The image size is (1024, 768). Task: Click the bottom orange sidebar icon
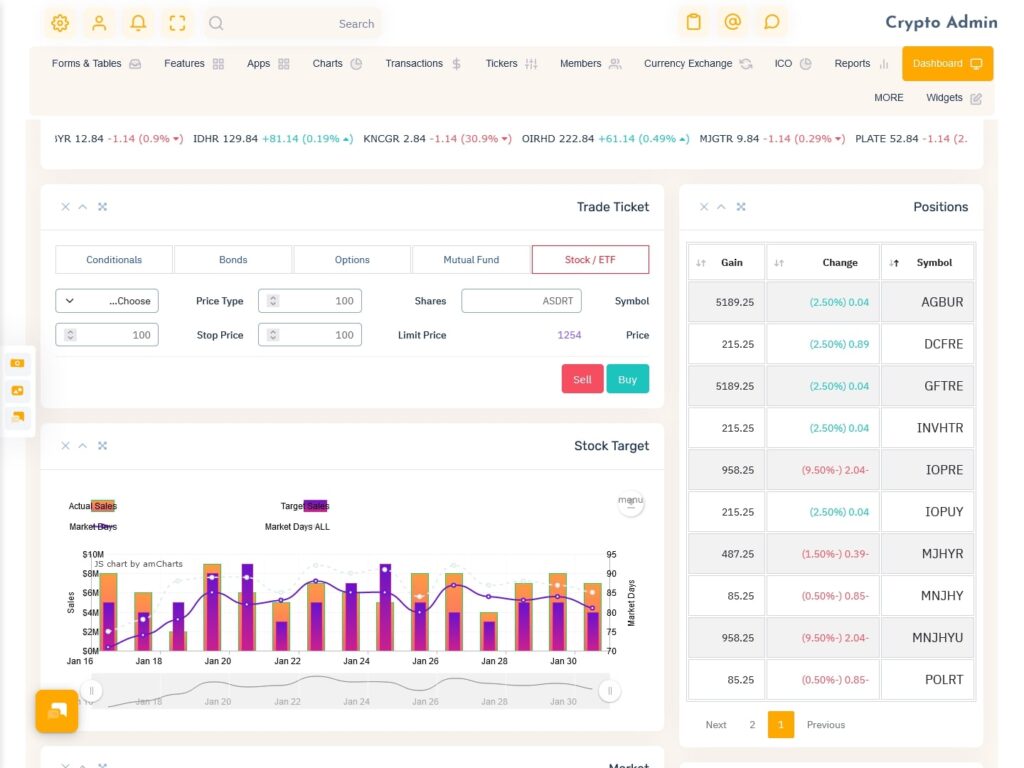[18, 417]
